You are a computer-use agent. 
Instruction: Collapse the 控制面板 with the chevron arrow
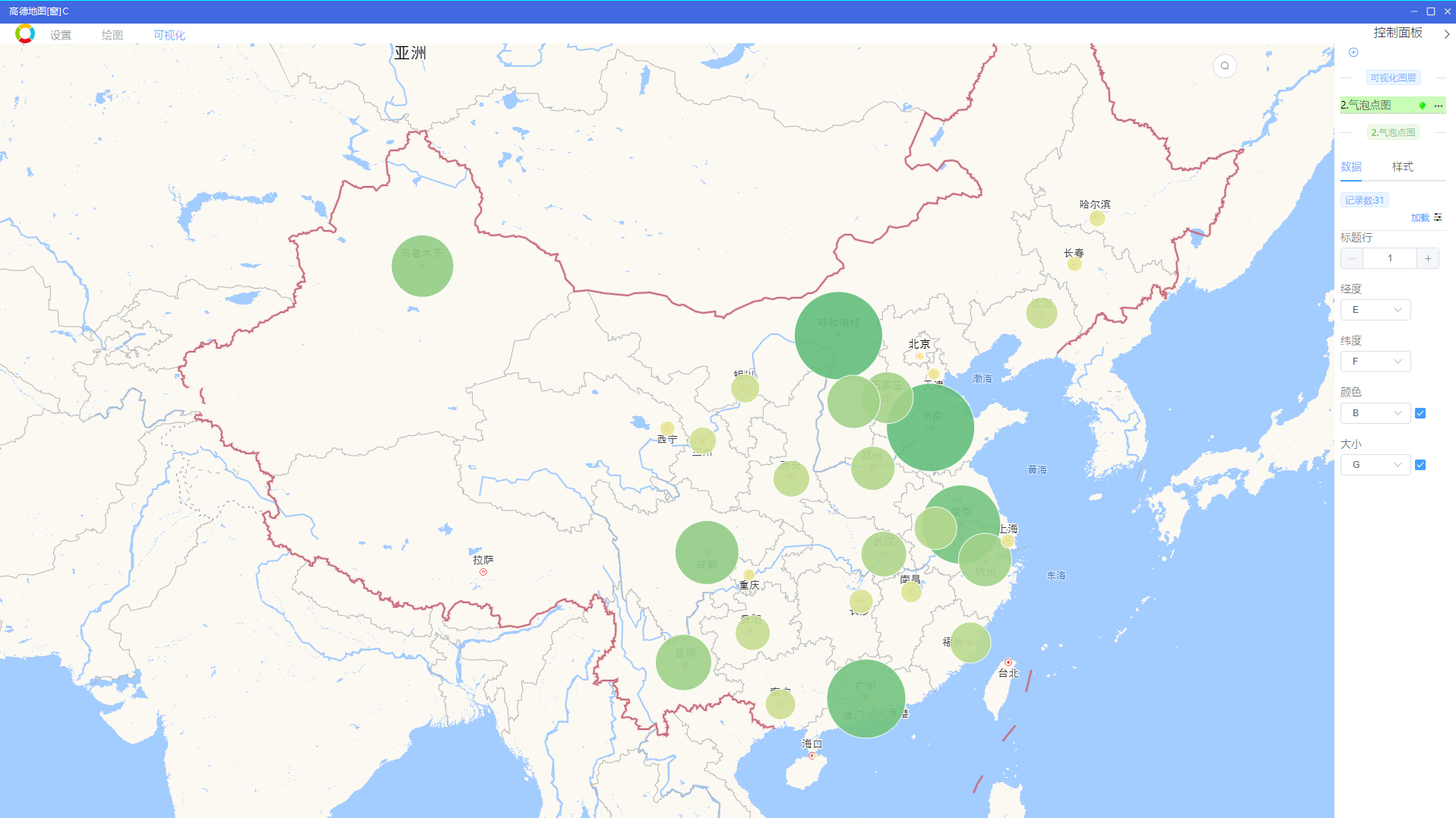tap(1447, 34)
